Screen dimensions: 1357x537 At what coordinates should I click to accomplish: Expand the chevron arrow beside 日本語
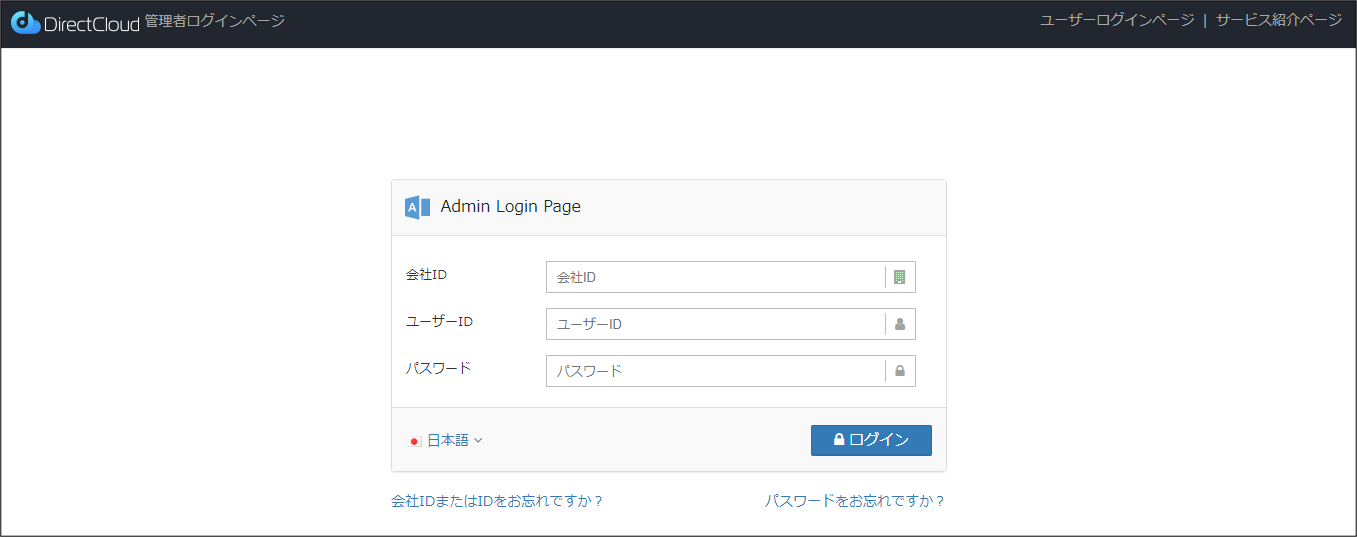click(478, 440)
